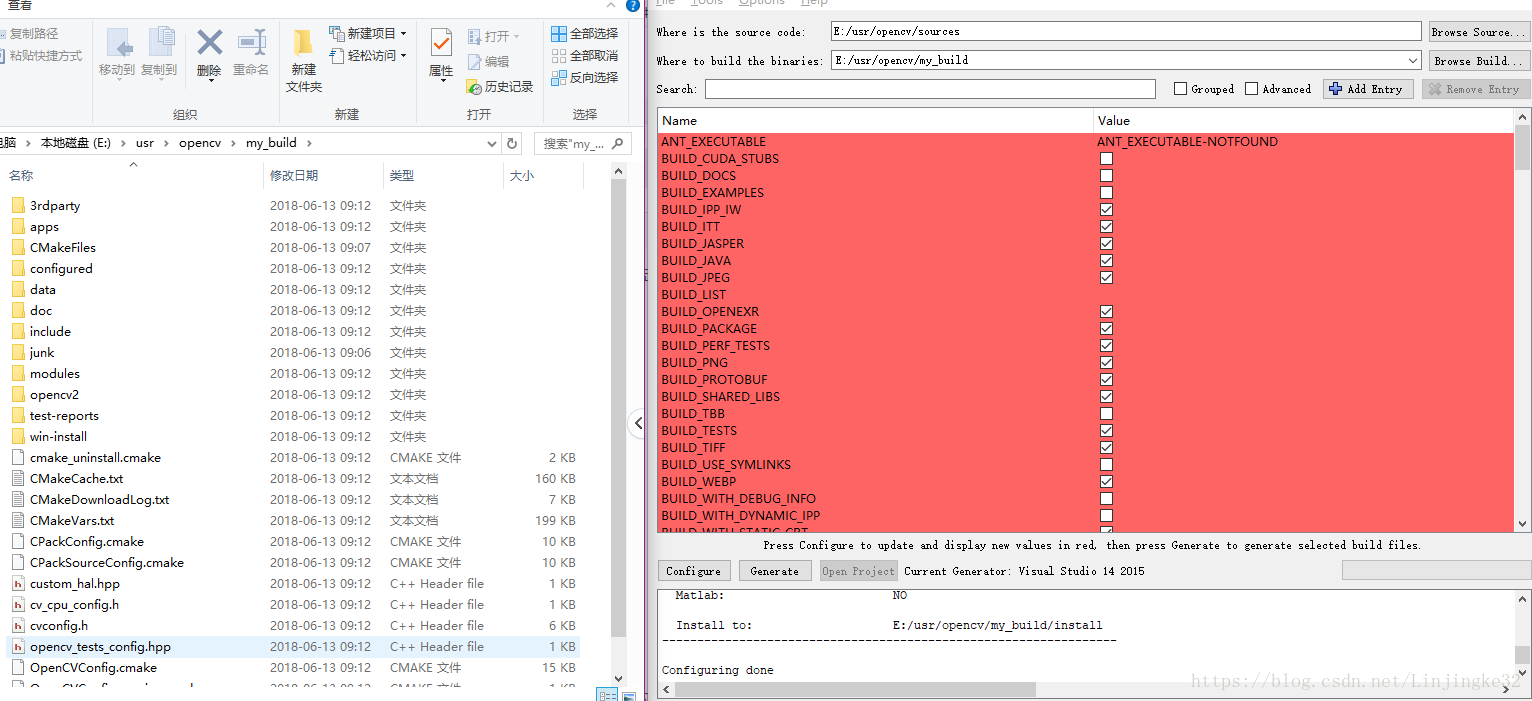Viewport: 1532px width, 701px height.
Task: Open the Open (打开) ribbon dropdown
Action: click(x=493, y=36)
